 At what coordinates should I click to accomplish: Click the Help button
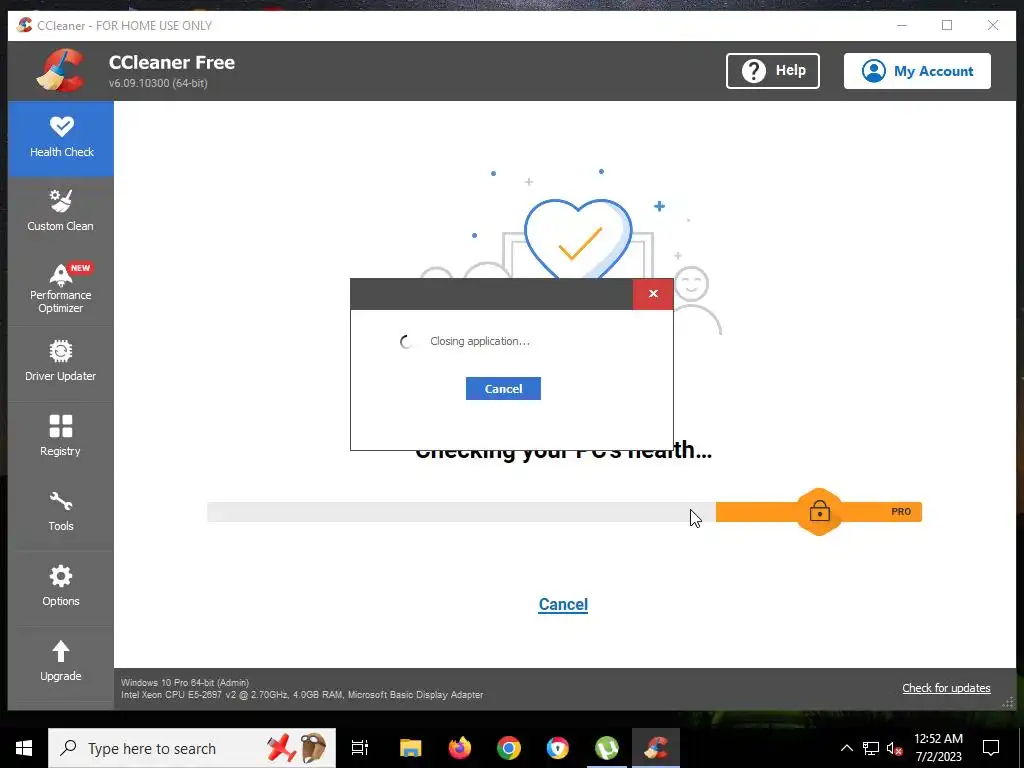[x=773, y=71]
